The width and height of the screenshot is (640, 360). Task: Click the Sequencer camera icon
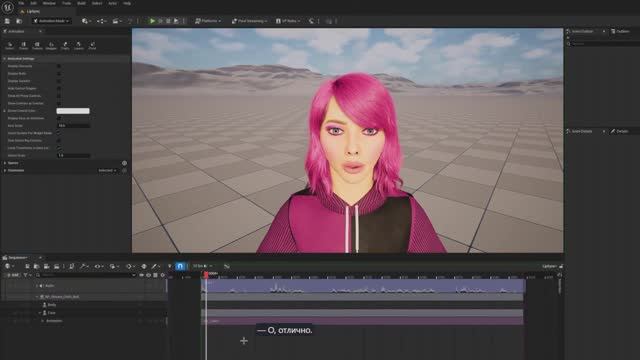(47, 266)
